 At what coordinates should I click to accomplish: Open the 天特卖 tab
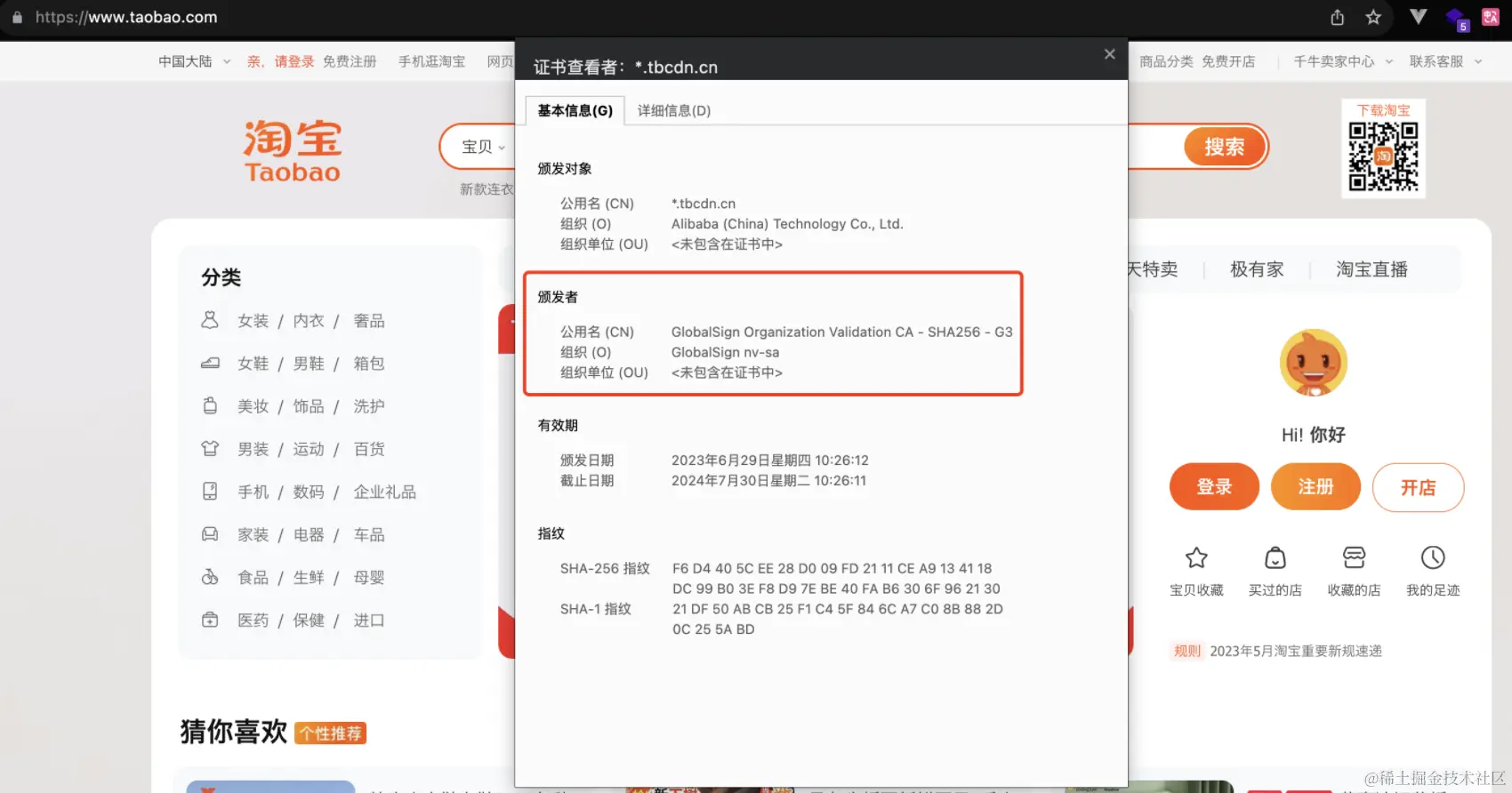(1153, 269)
